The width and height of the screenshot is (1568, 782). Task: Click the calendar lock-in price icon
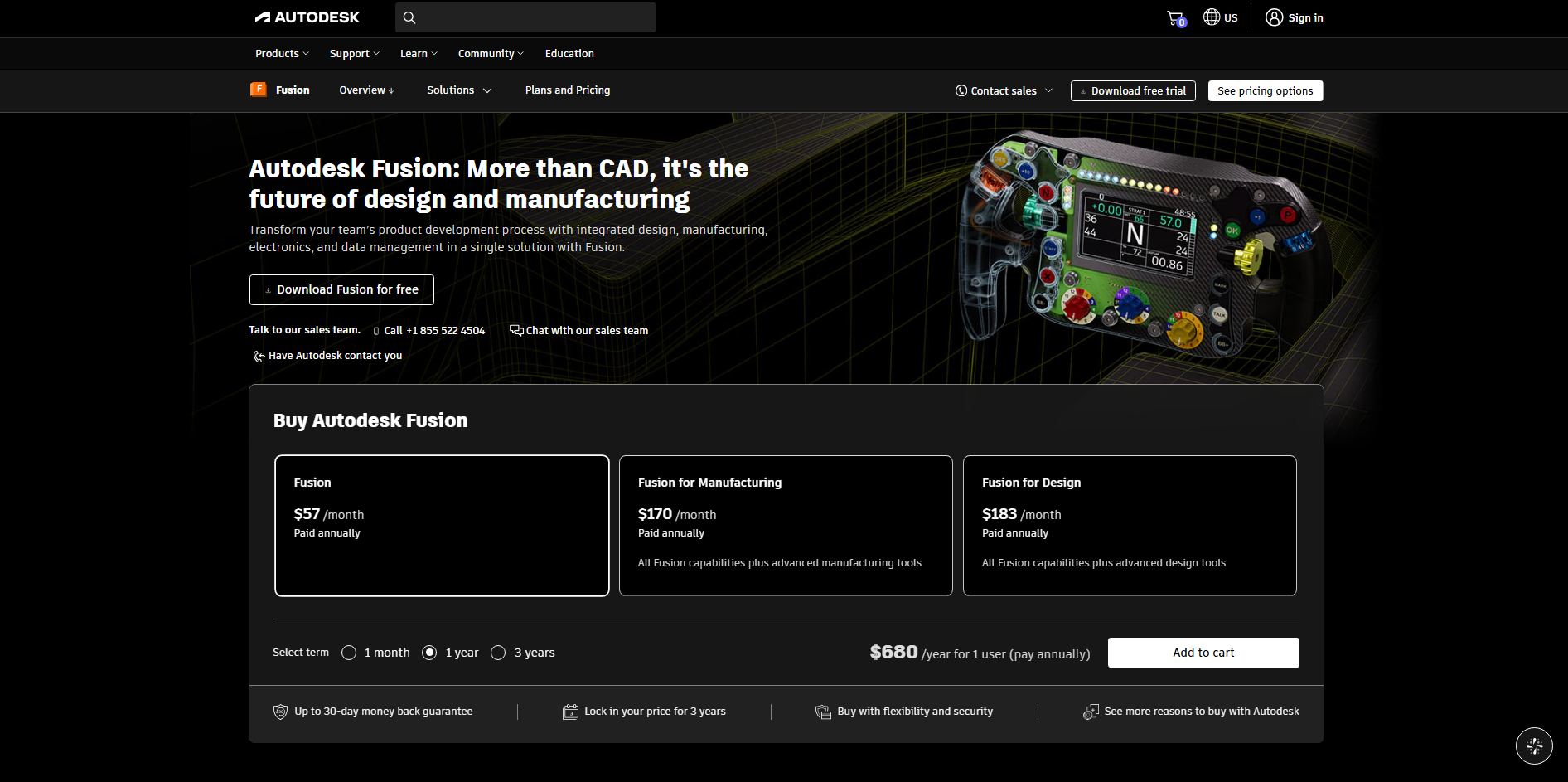(571, 712)
